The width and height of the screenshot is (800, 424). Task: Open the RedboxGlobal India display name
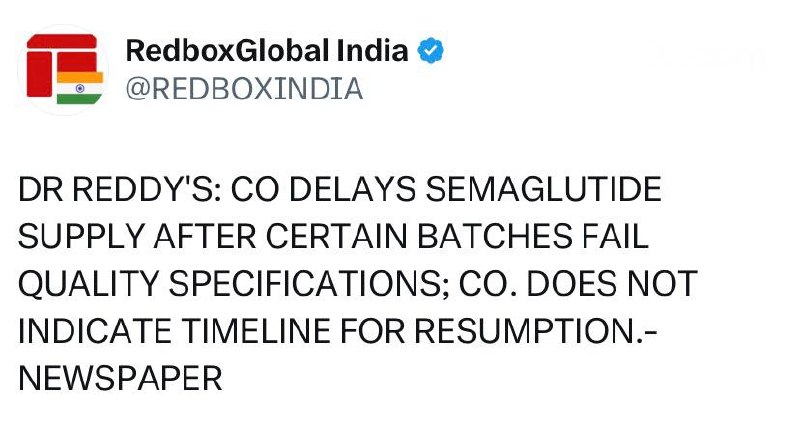[267, 51]
